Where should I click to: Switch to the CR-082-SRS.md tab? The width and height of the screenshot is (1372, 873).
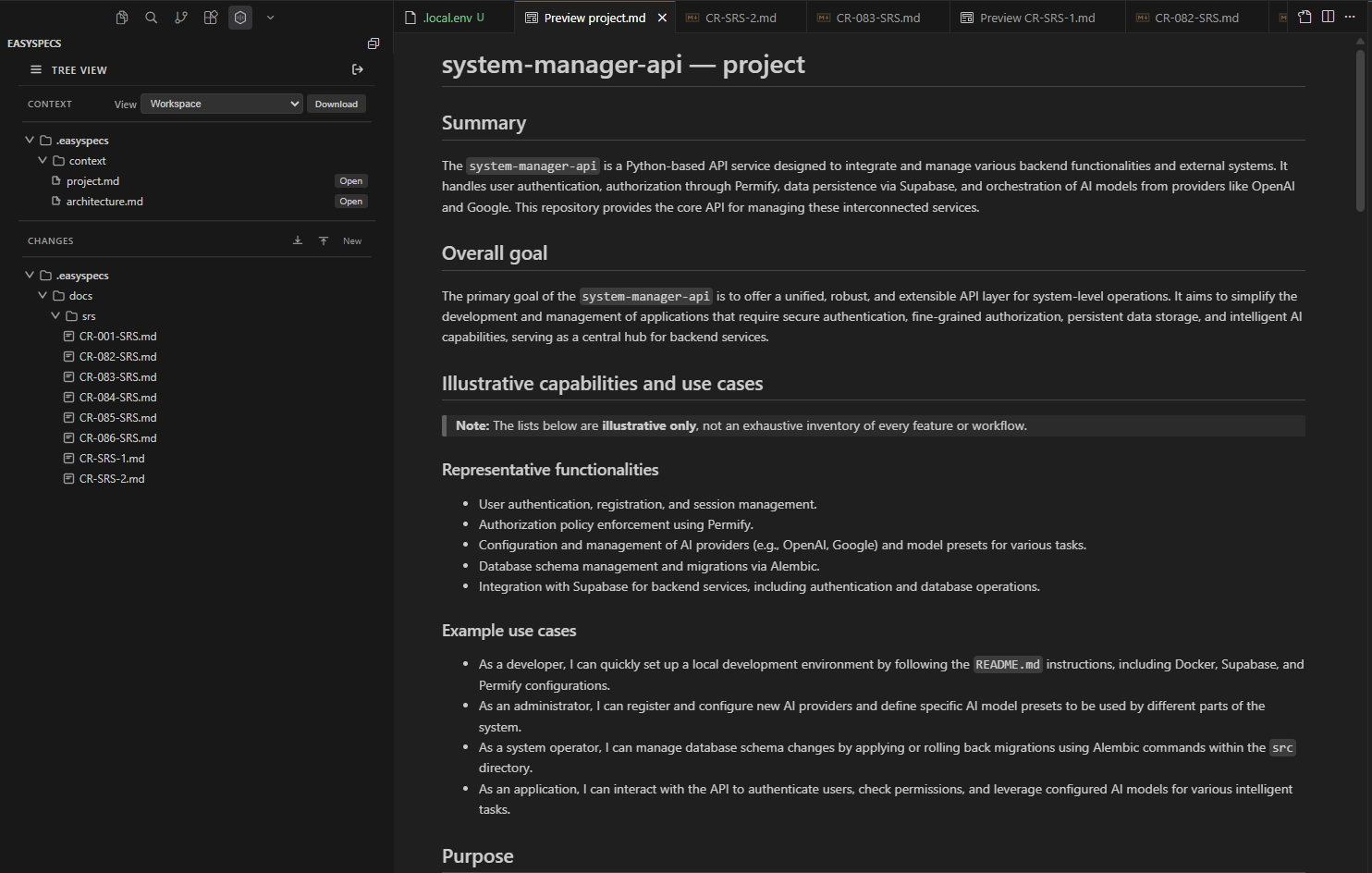click(x=1196, y=18)
